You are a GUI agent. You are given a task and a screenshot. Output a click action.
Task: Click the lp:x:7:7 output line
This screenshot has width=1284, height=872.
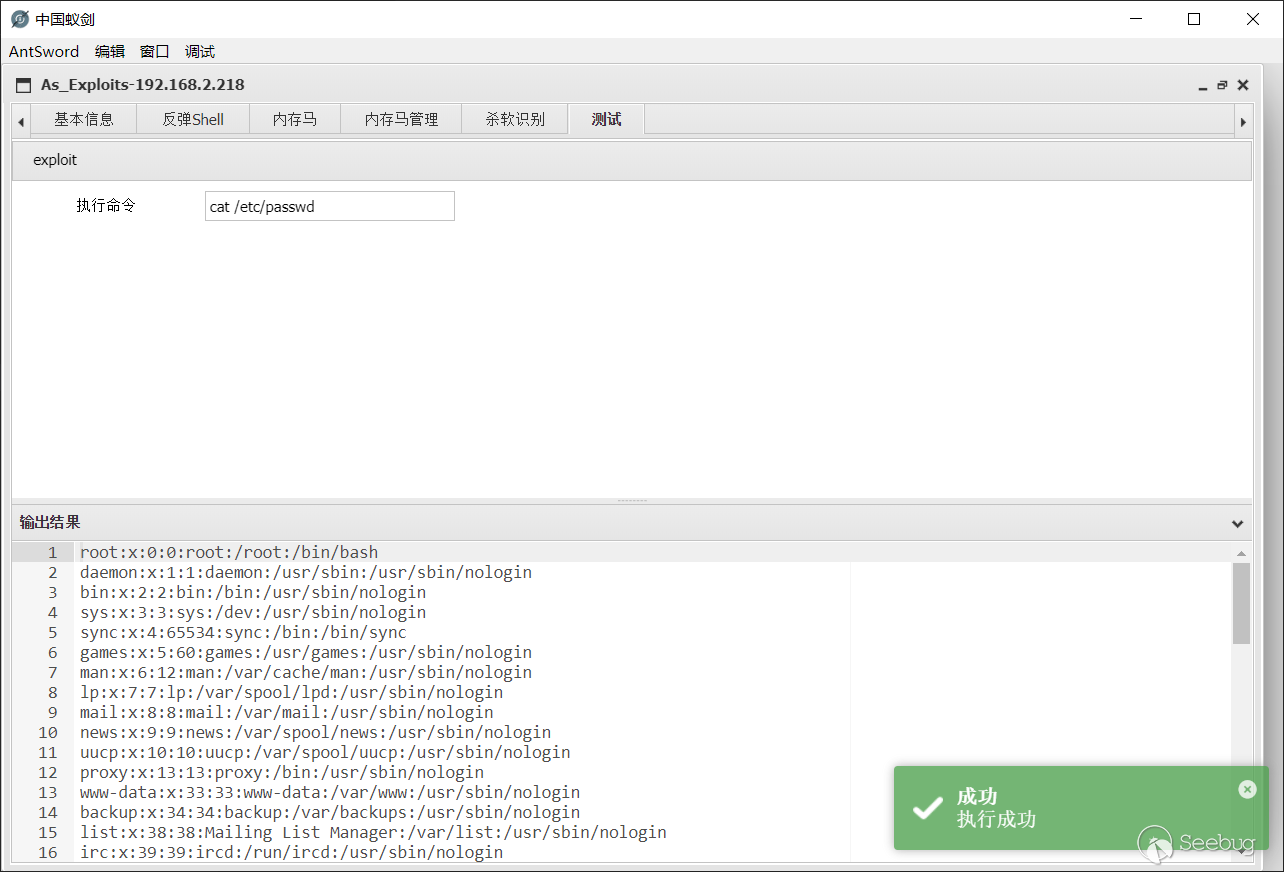tap(292, 692)
